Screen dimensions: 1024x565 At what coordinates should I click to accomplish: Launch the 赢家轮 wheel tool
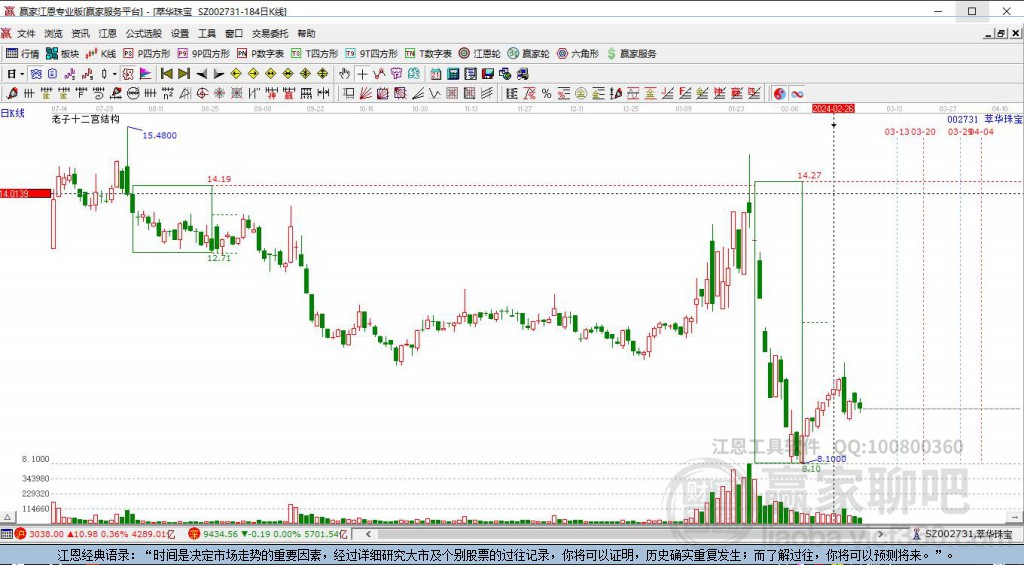528,54
